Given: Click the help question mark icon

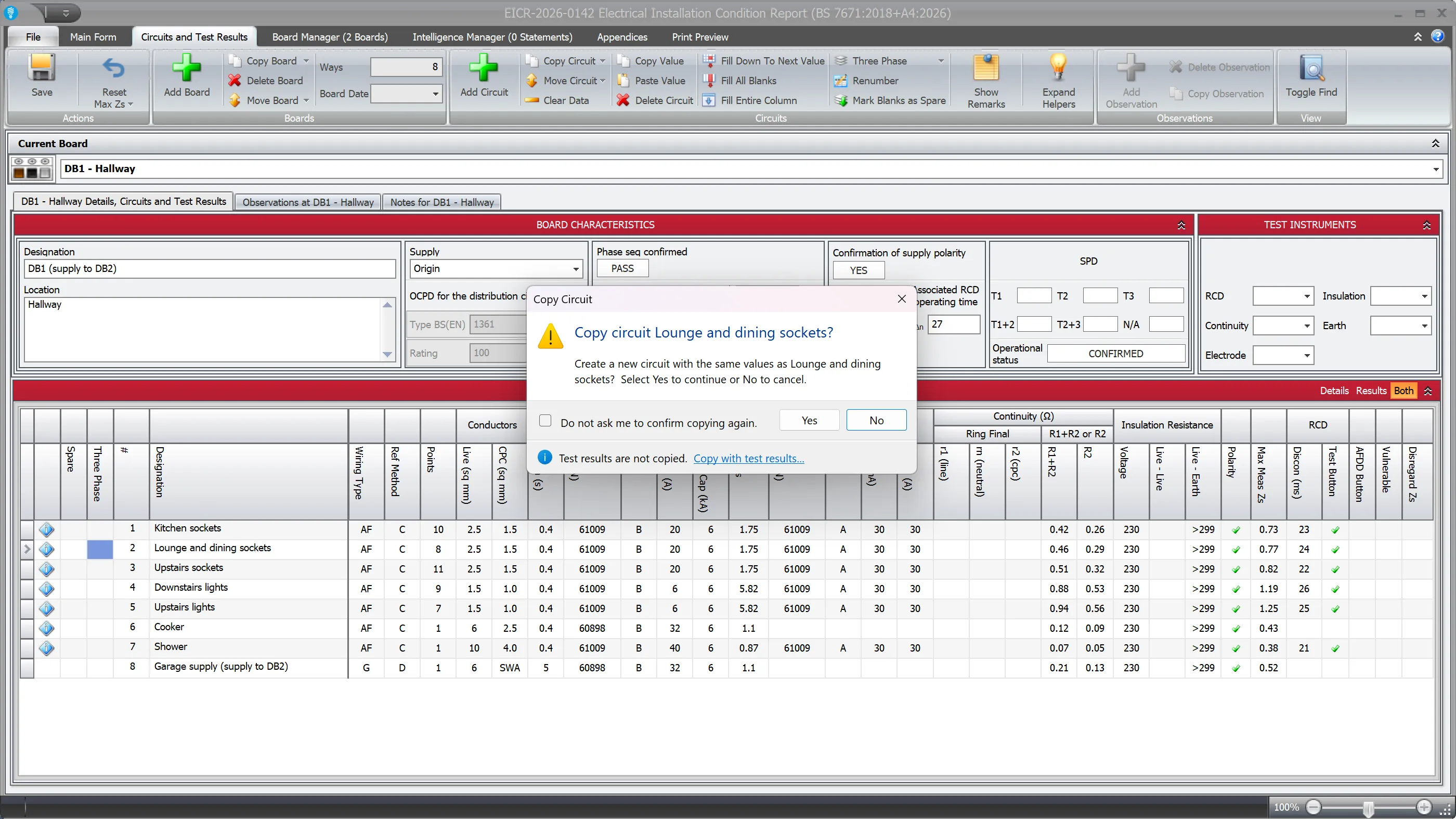Looking at the screenshot, I should coord(1437,36).
